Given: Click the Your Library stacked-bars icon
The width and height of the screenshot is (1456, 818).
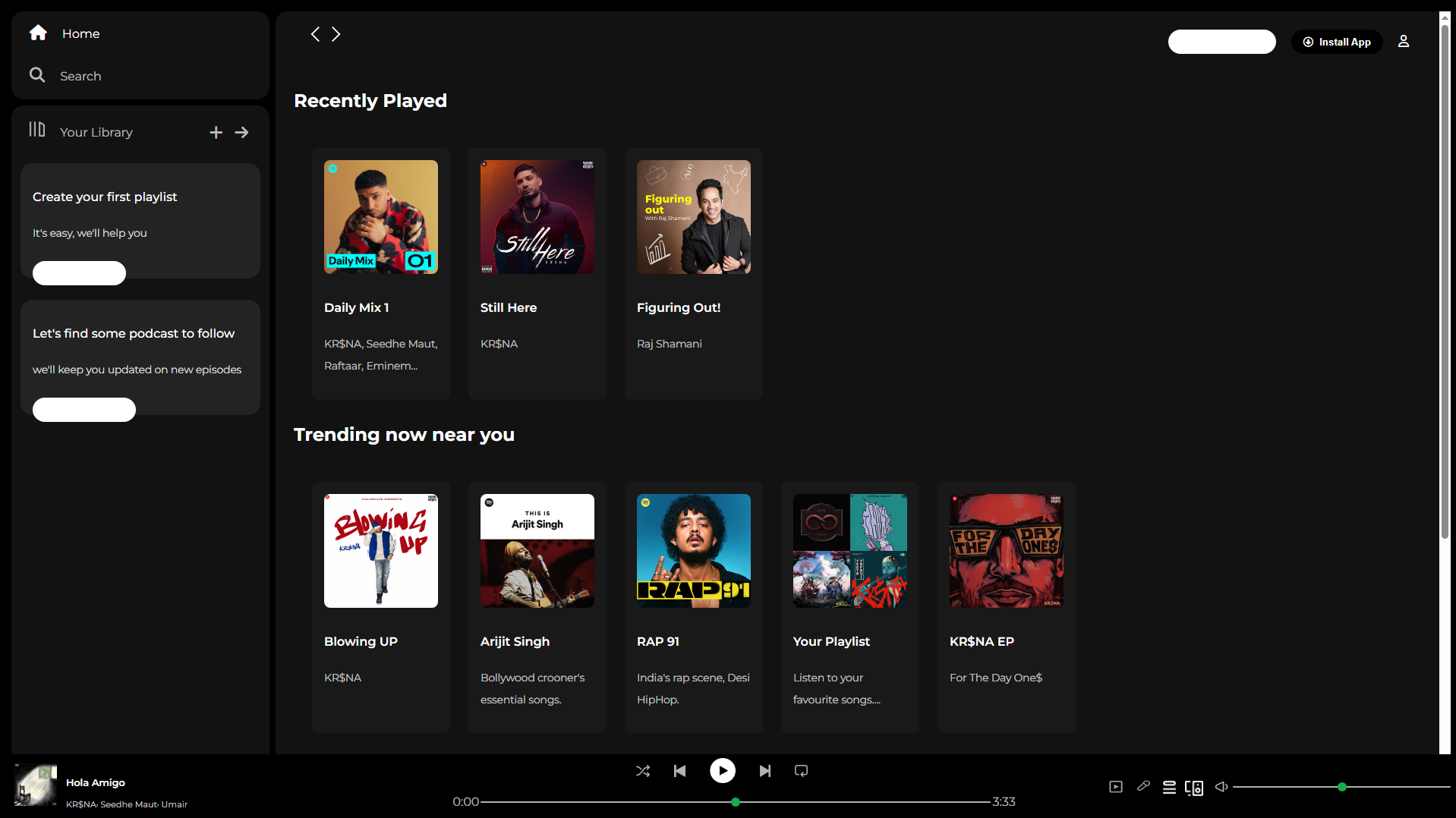Looking at the screenshot, I should click(x=37, y=130).
